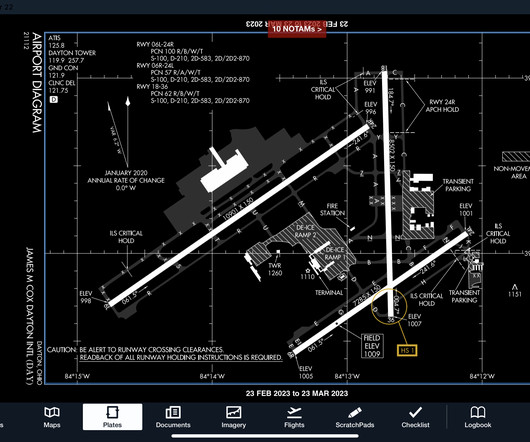Tap the chart validity date text
This screenshot has height=442, width=530.
click(297, 393)
